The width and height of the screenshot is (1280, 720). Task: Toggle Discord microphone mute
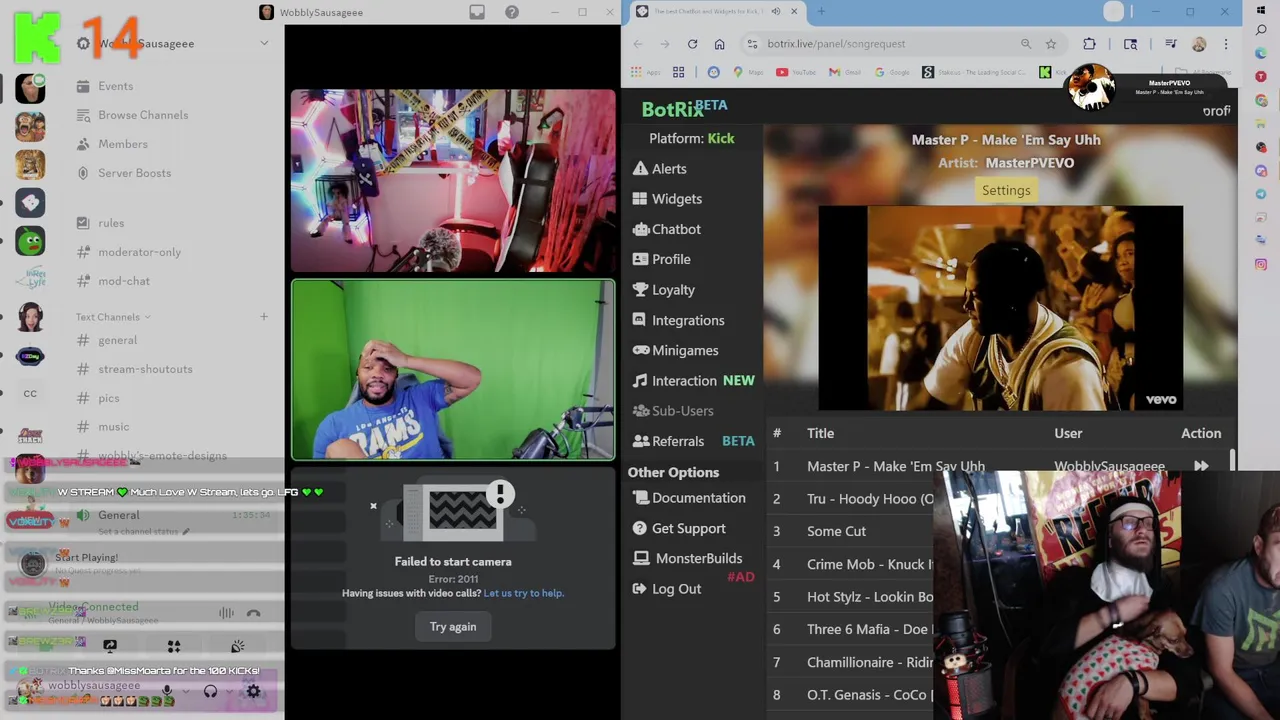167,690
